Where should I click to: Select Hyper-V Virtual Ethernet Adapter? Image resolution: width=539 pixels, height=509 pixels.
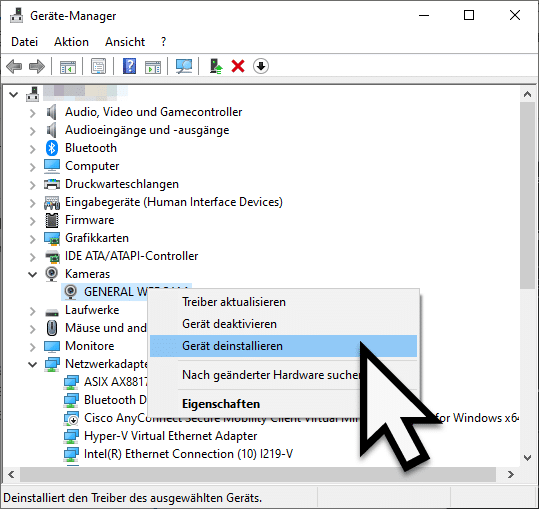point(170,436)
